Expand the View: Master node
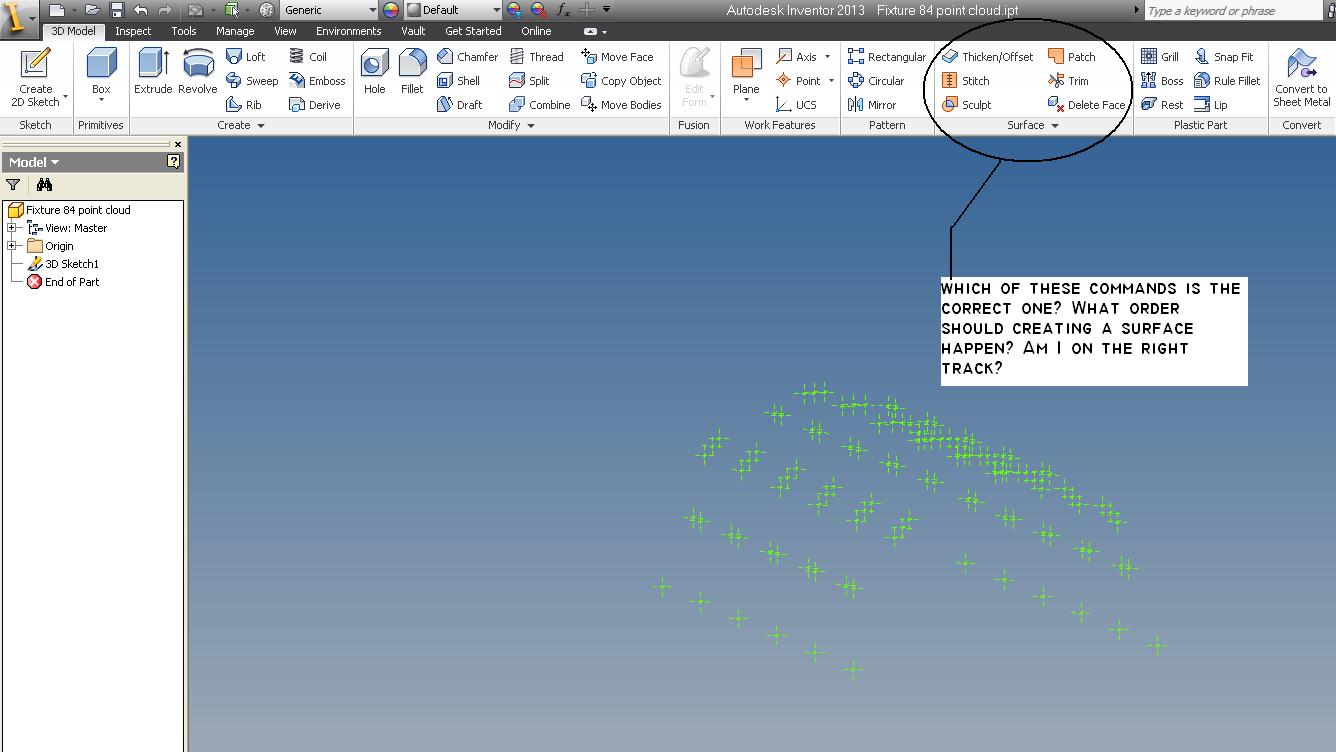 (12, 228)
